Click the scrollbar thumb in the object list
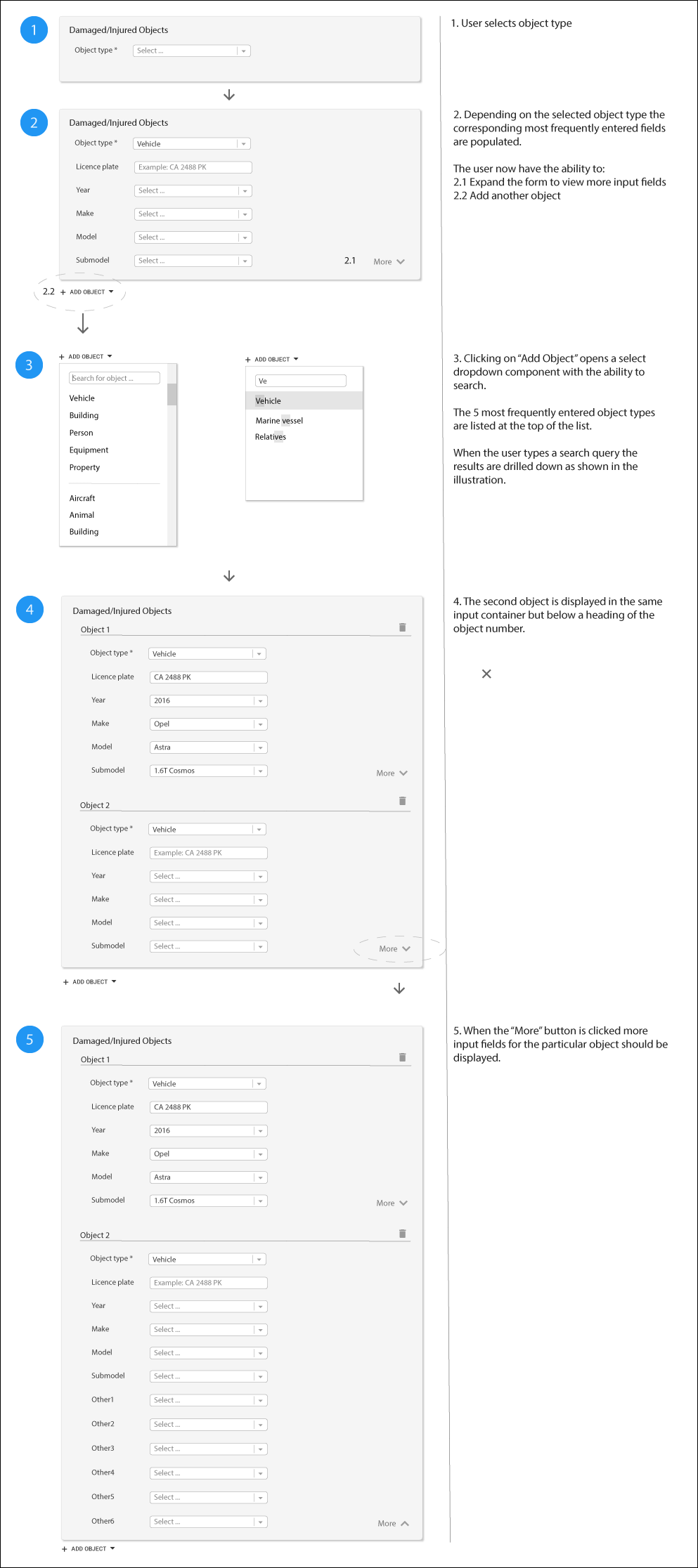Image resolution: width=698 pixels, height=1568 pixels. point(172,394)
